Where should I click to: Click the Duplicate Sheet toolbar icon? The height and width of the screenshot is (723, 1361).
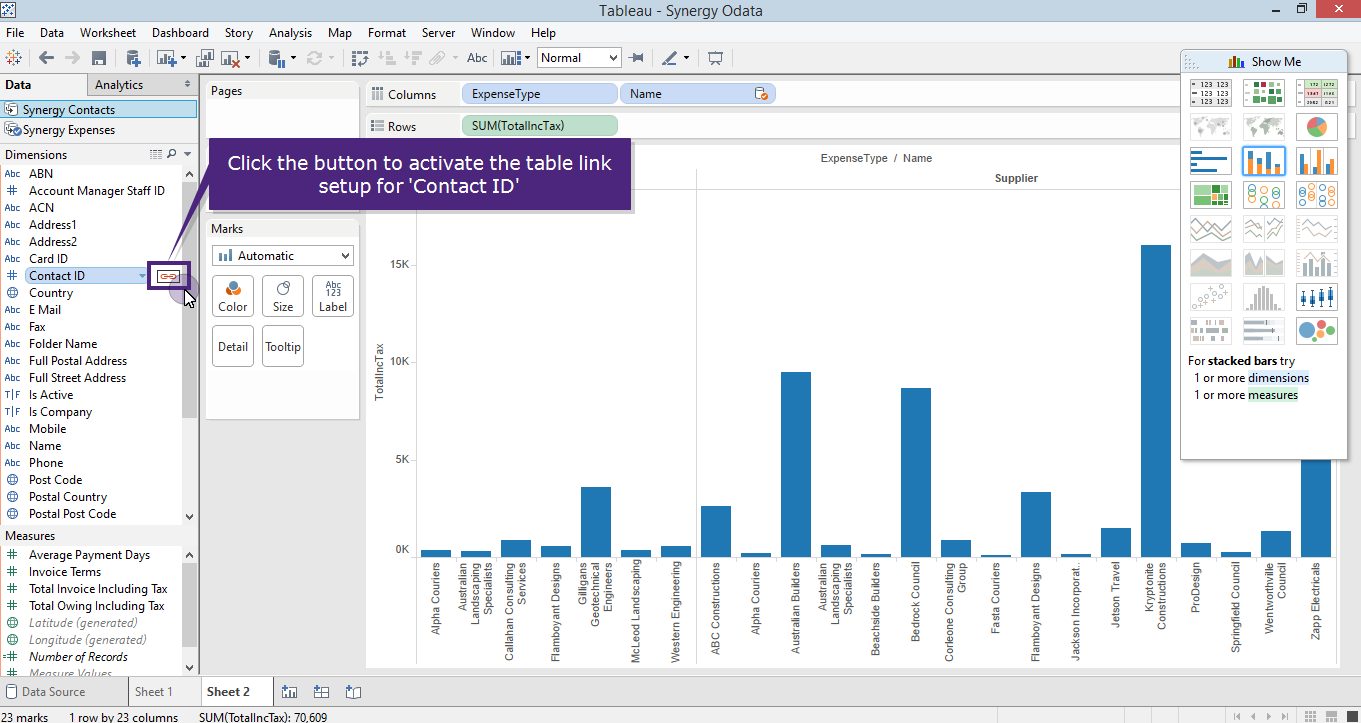205,58
